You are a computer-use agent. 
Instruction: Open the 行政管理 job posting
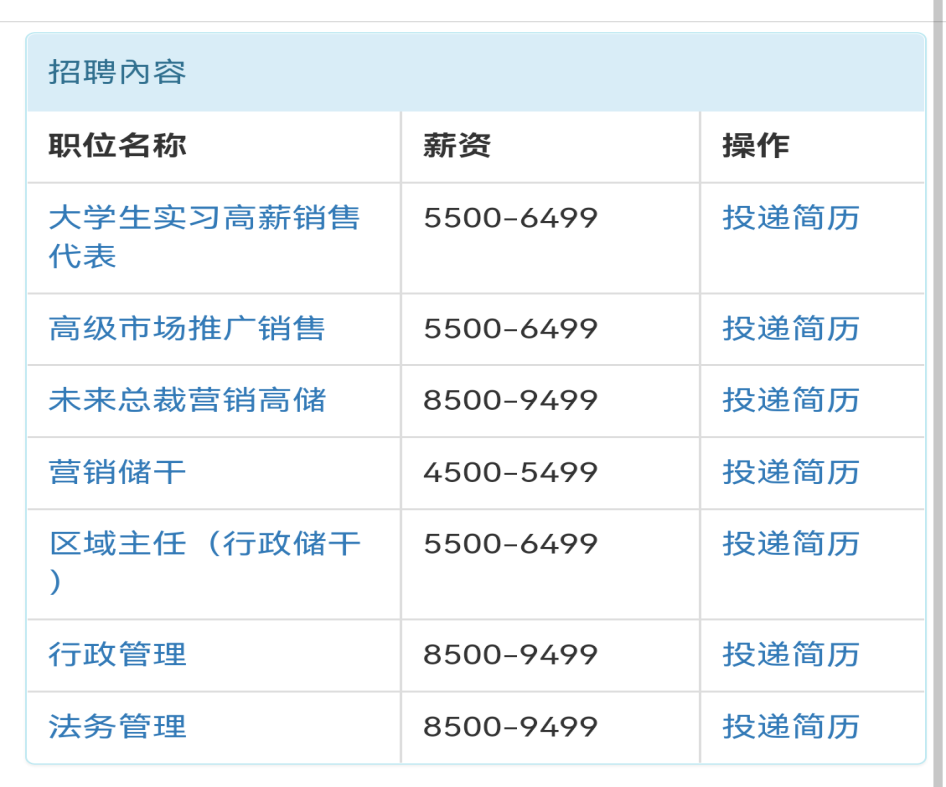(118, 655)
